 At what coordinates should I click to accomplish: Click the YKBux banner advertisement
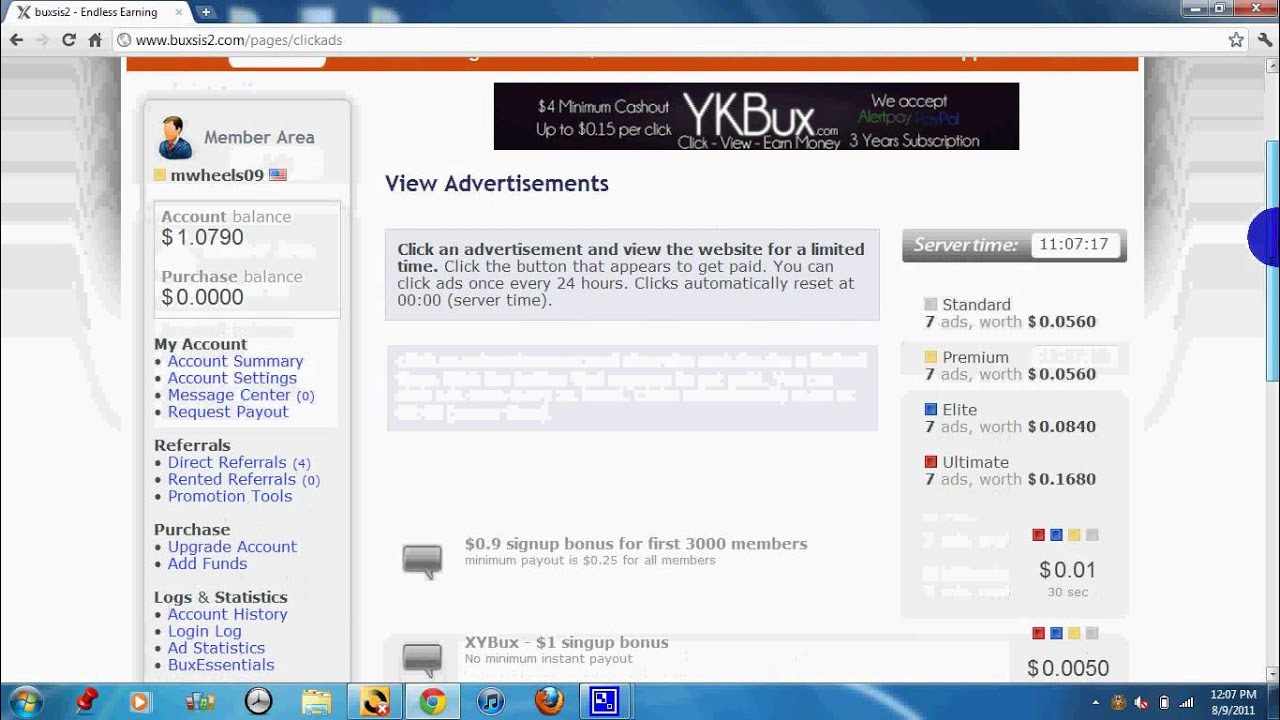click(x=756, y=116)
